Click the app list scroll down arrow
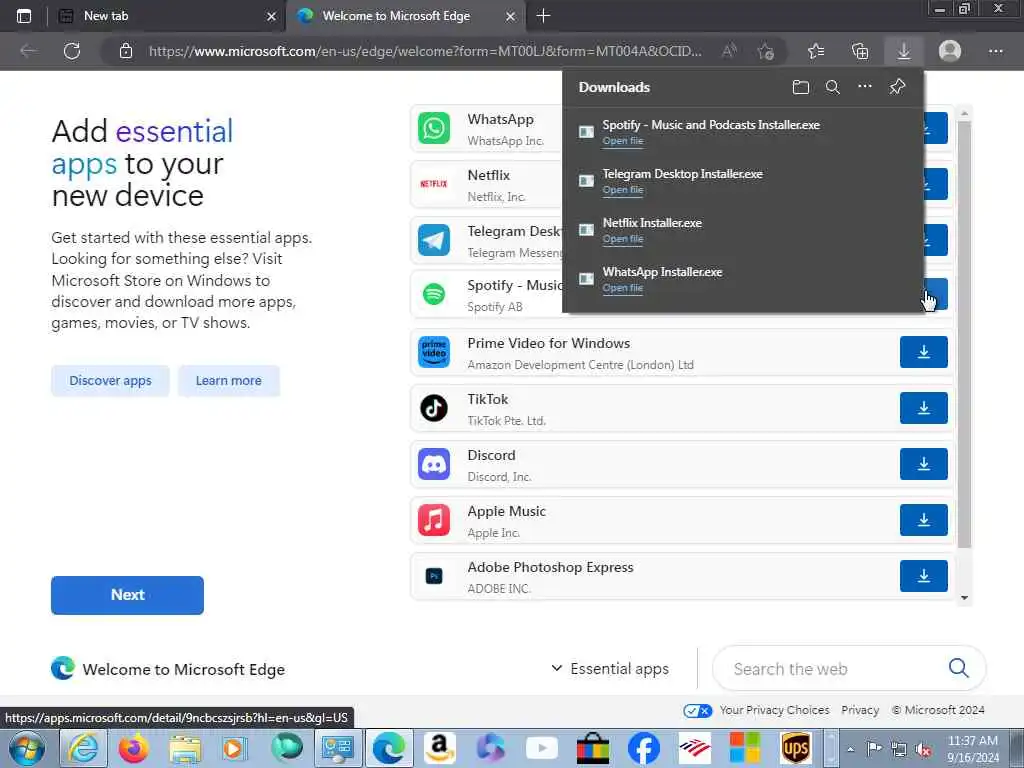The height and width of the screenshot is (768, 1024). click(x=965, y=598)
